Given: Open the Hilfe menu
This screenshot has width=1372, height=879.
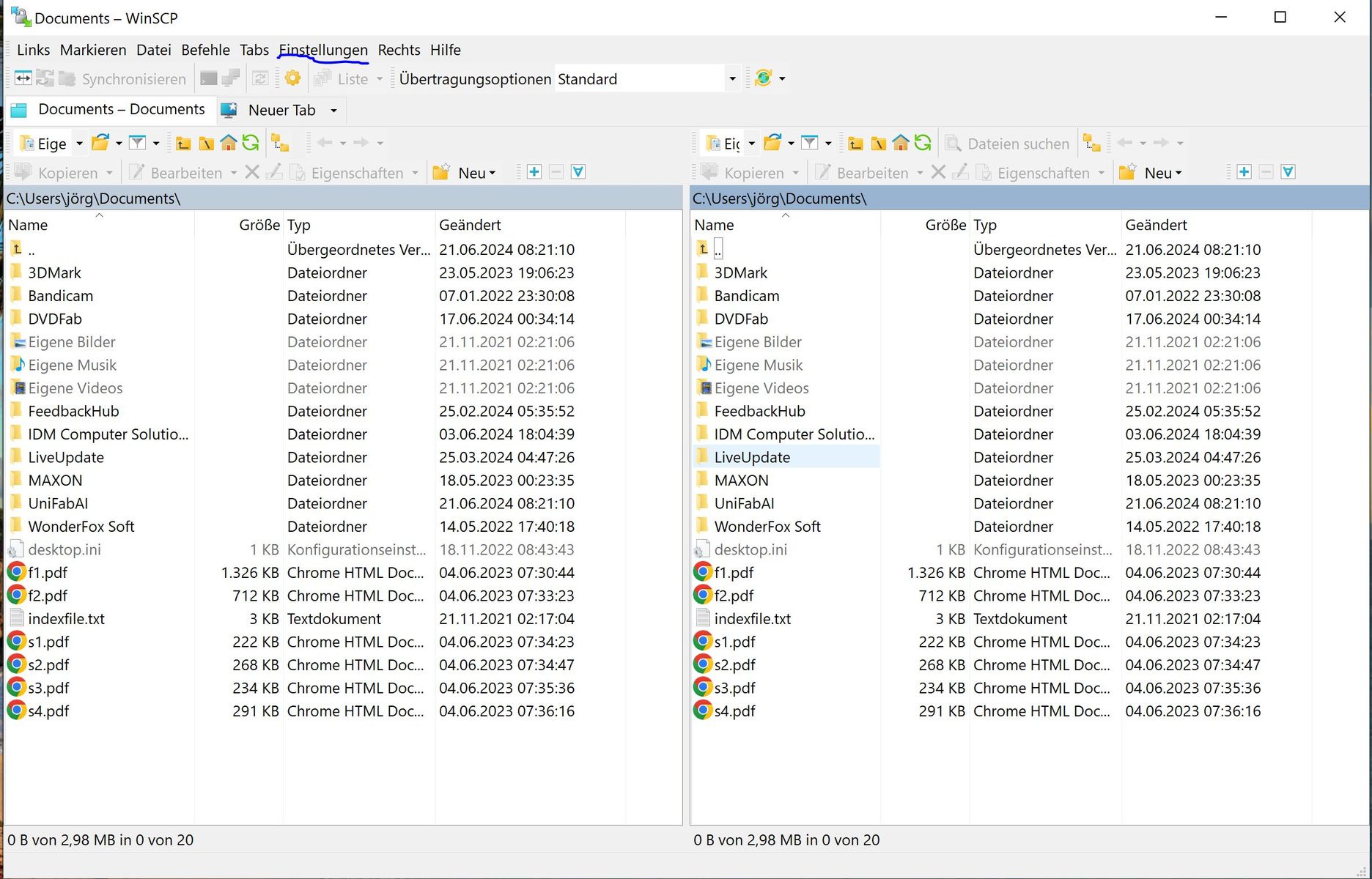Looking at the screenshot, I should click(446, 50).
